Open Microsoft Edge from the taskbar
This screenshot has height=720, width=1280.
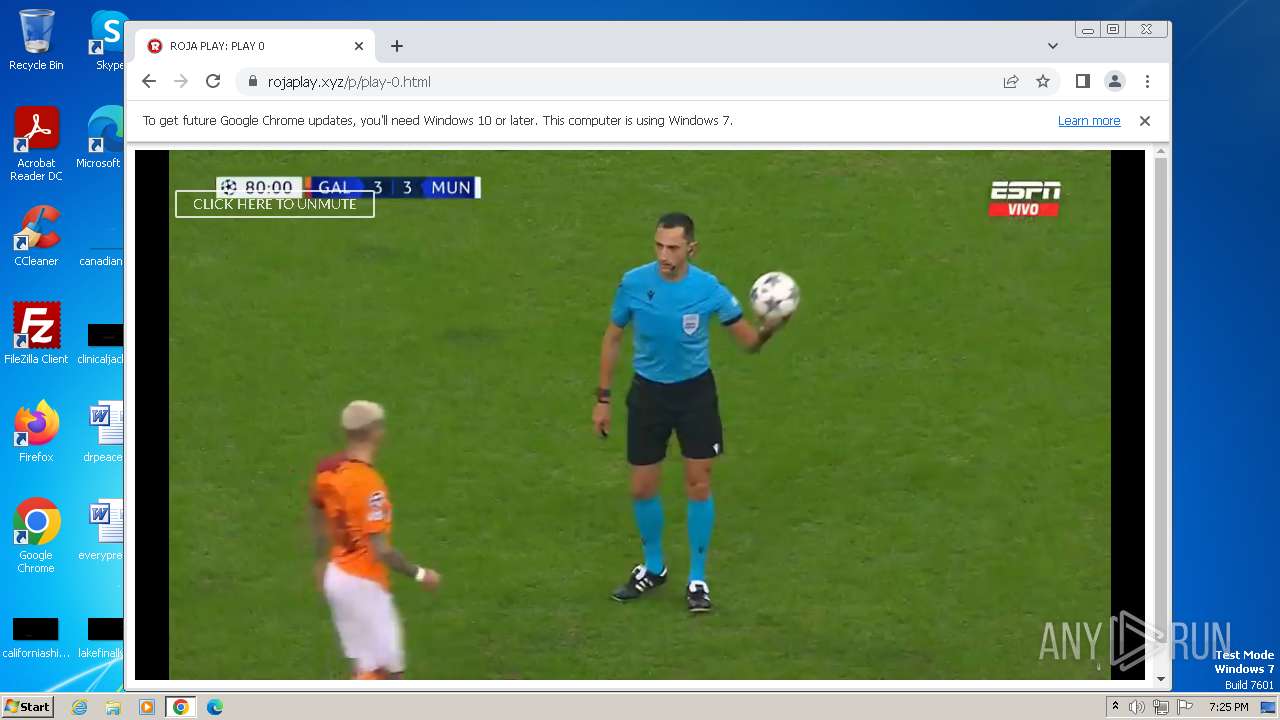(214, 707)
